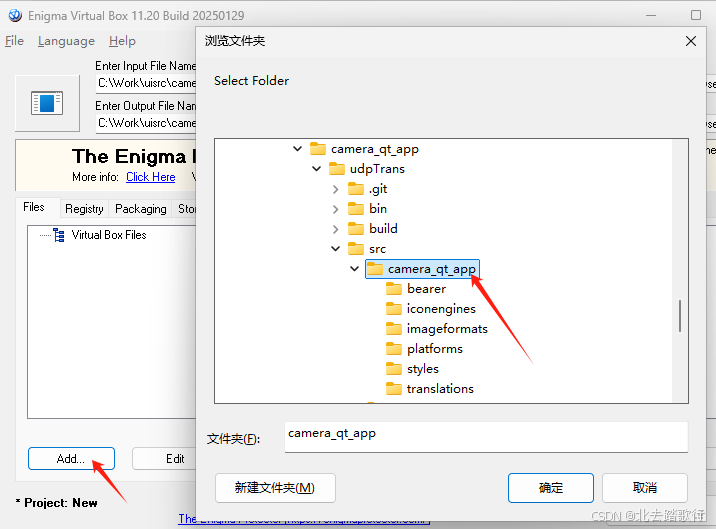
Task: Click the Enter Output File Name field
Action: pyautogui.click(x=147, y=123)
